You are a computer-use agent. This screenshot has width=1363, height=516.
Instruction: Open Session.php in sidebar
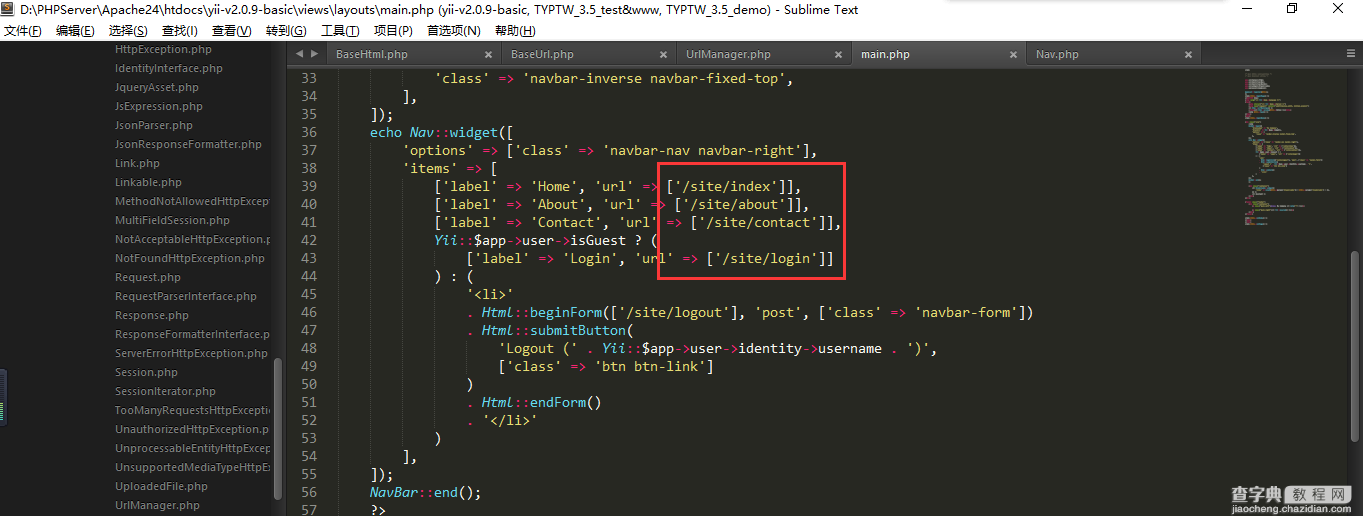pyautogui.click(x=146, y=372)
